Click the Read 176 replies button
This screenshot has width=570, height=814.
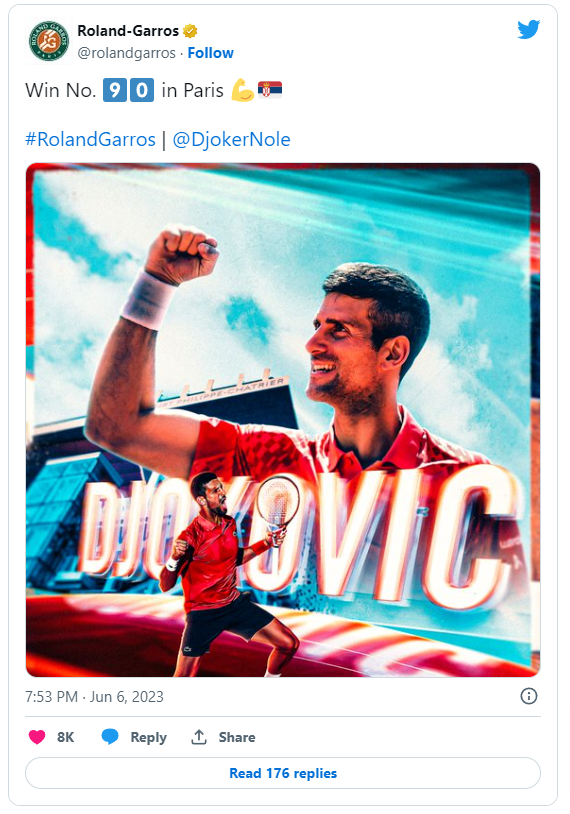coord(283,773)
